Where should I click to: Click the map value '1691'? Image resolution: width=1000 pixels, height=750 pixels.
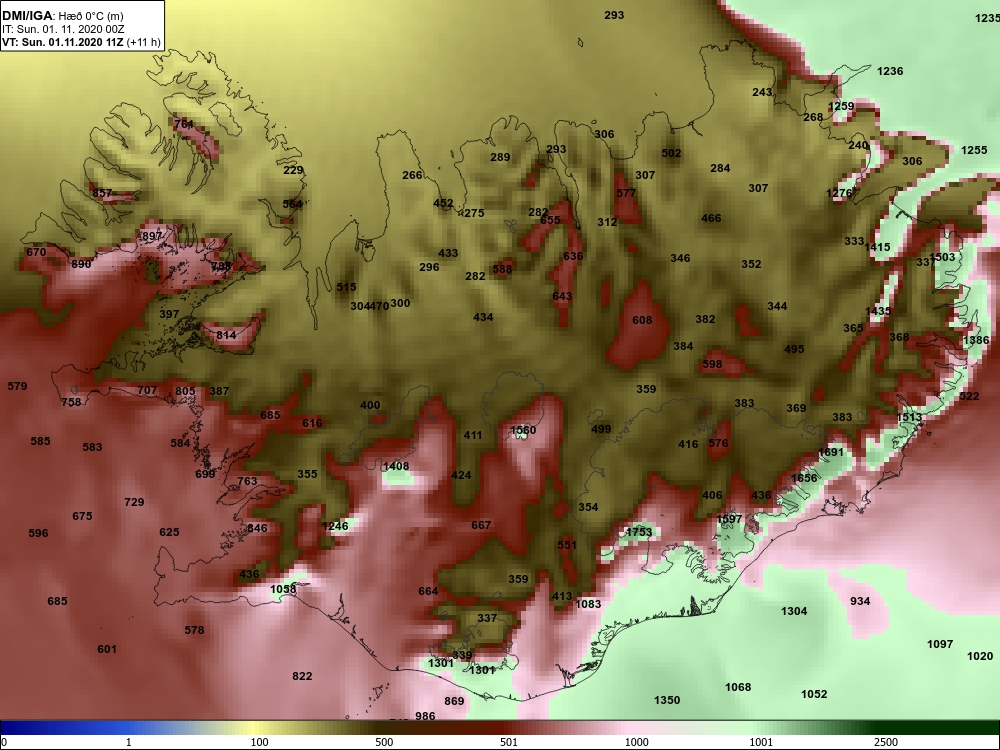coord(831,452)
